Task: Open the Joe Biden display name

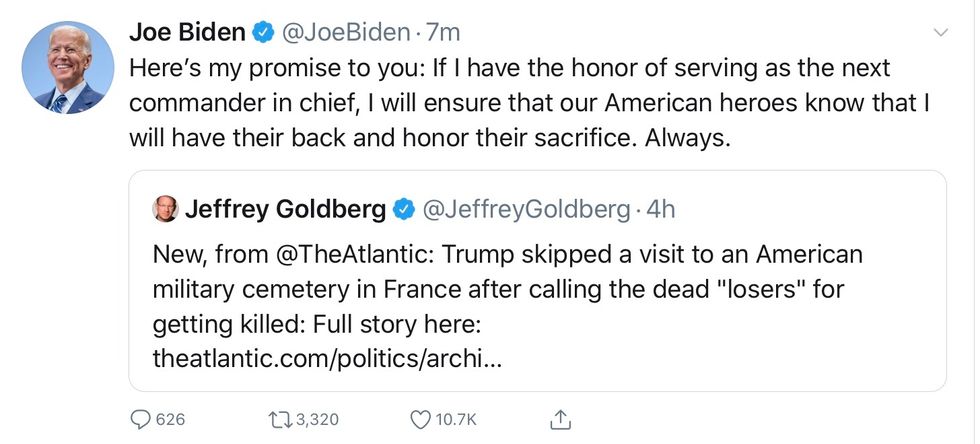Action: pyautogui.click(x=187, y=33)
